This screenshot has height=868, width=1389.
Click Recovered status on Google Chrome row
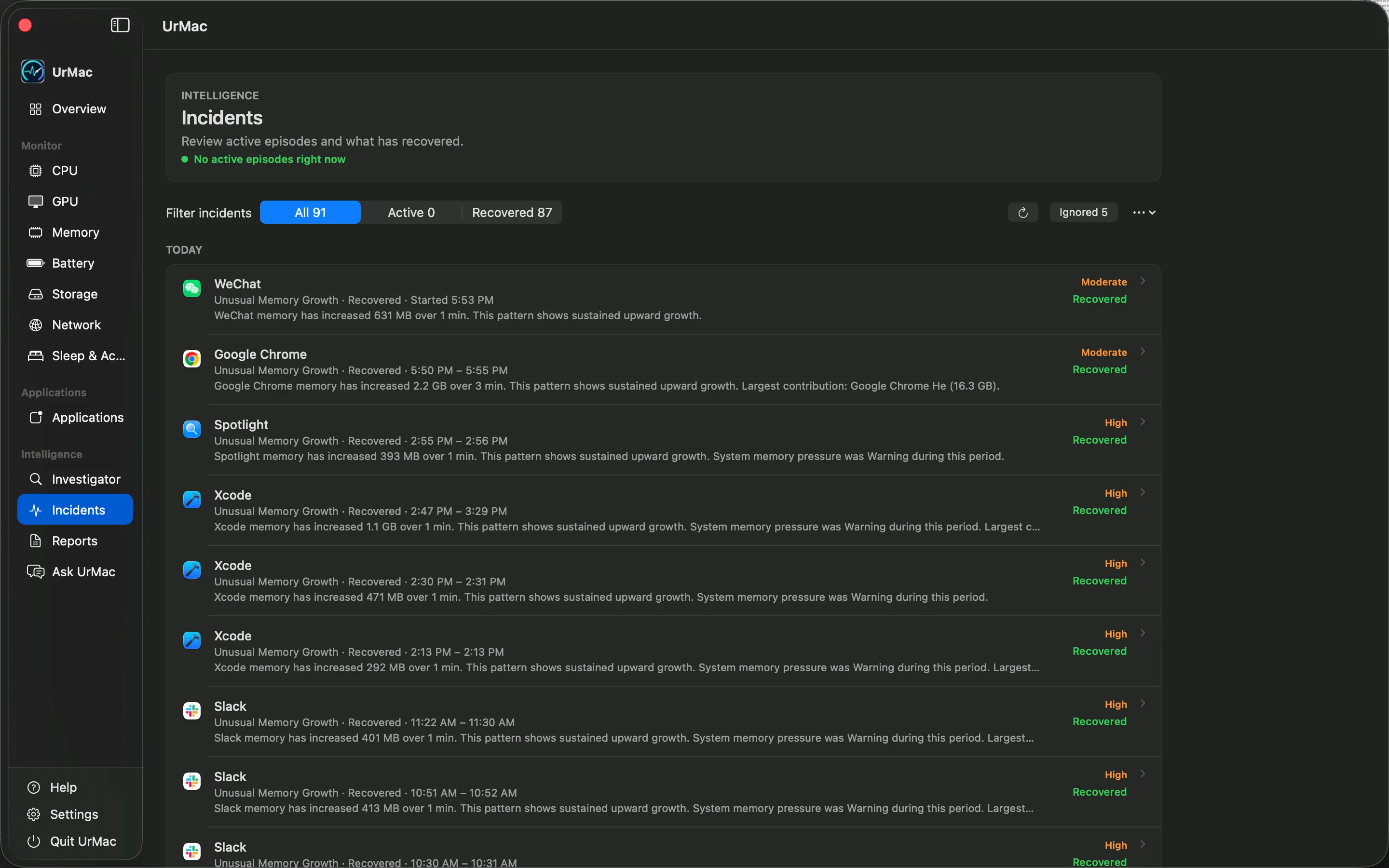1099,370
